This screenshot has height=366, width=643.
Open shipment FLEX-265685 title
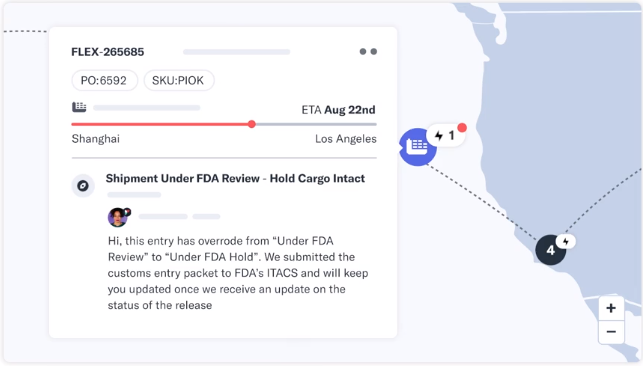pos(108,52)
